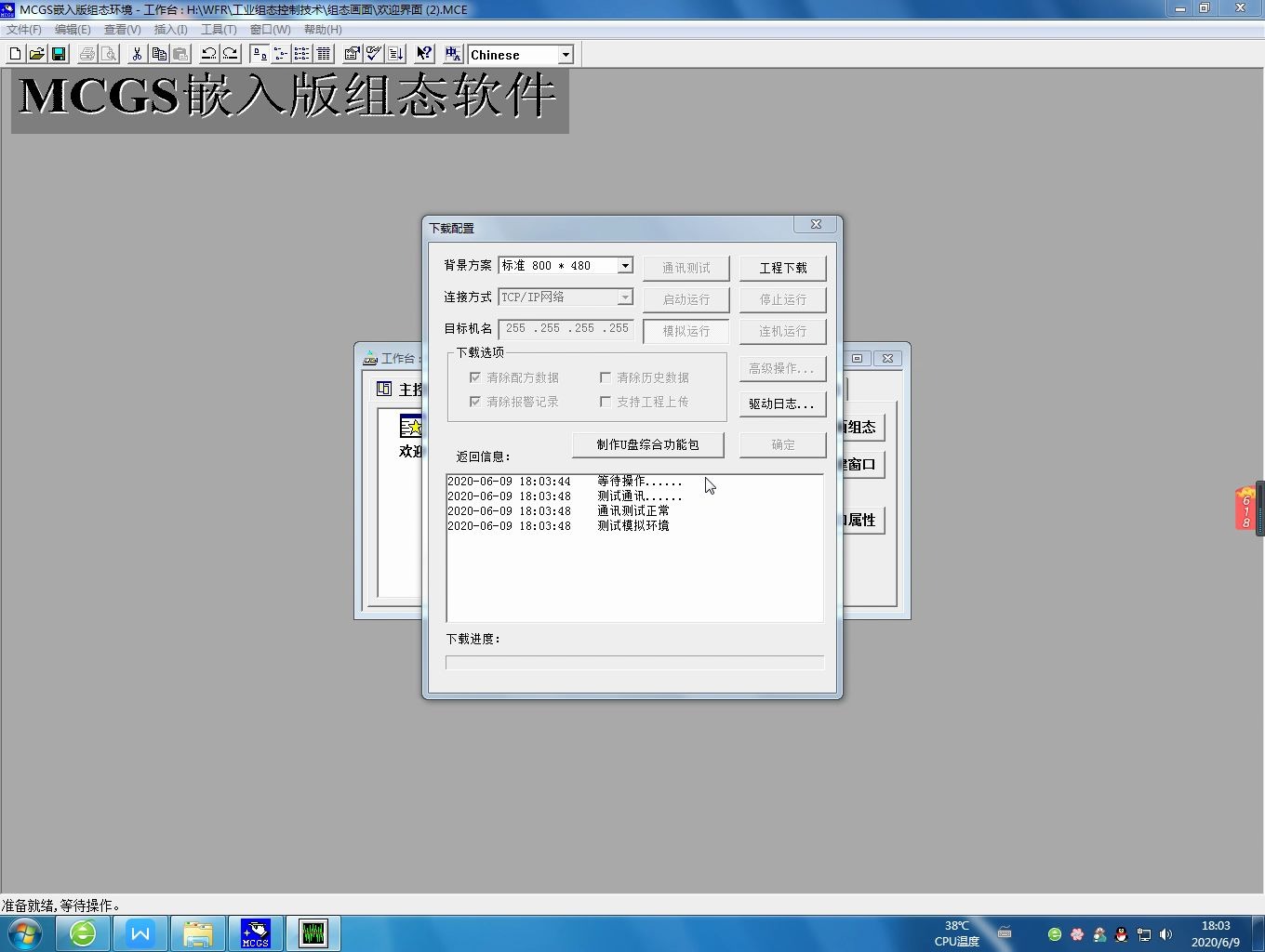Toggle the 清除历史数据 checkbox
Viewport: 1265px width, 952px height.
[x=606, y=377]
